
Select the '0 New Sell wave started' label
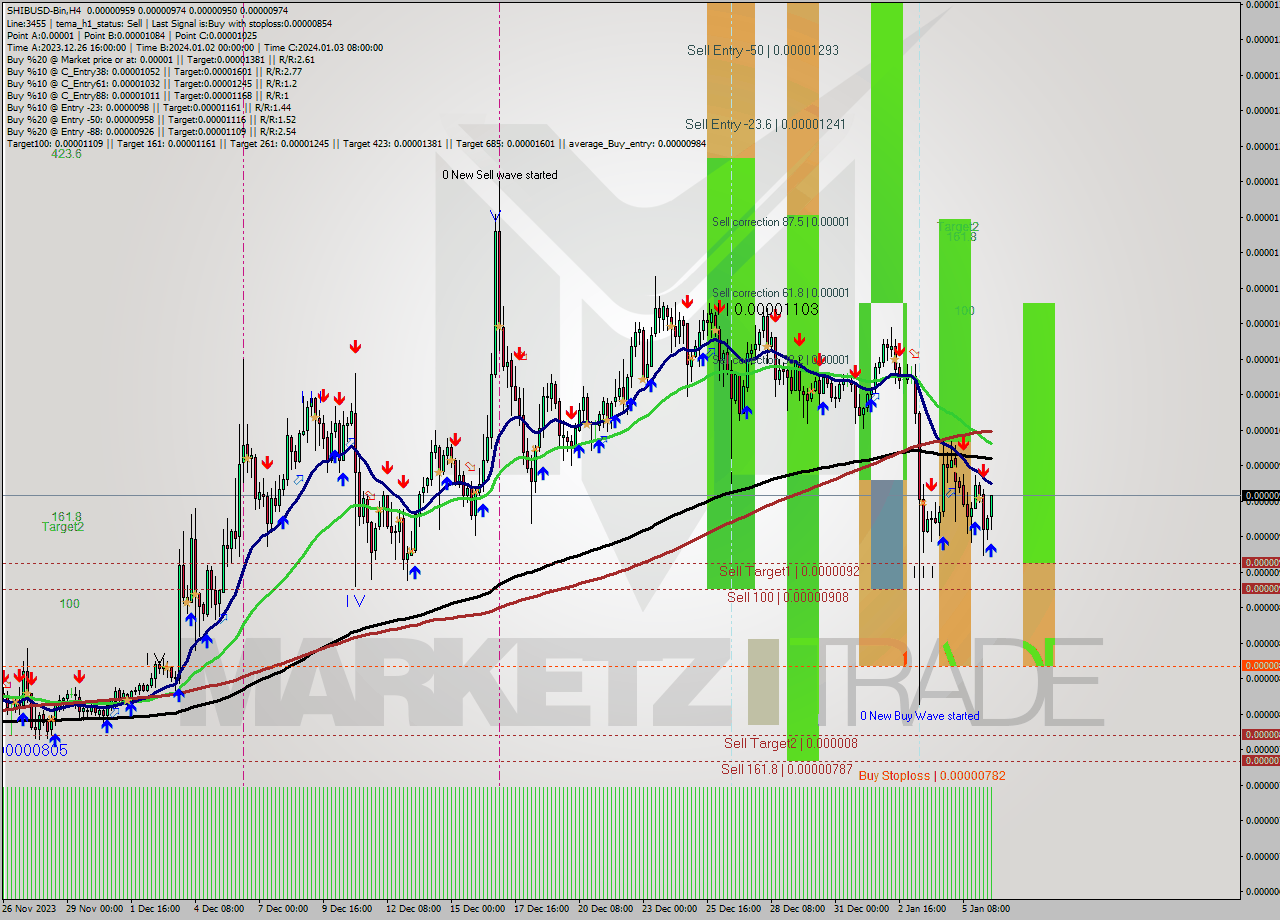(500, 175)
